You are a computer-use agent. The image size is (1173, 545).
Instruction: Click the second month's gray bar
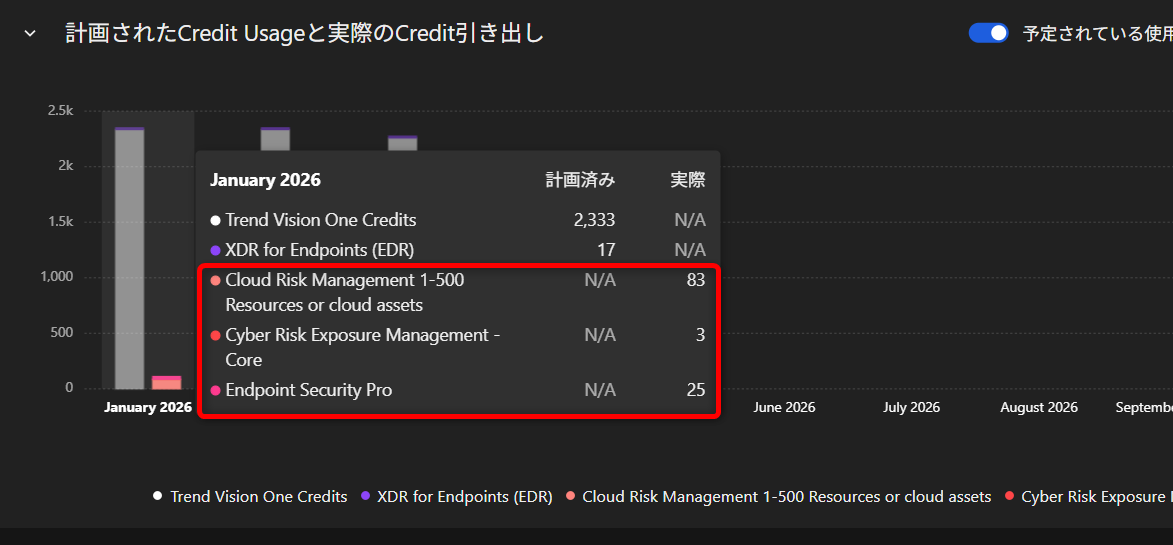point(275,140)
